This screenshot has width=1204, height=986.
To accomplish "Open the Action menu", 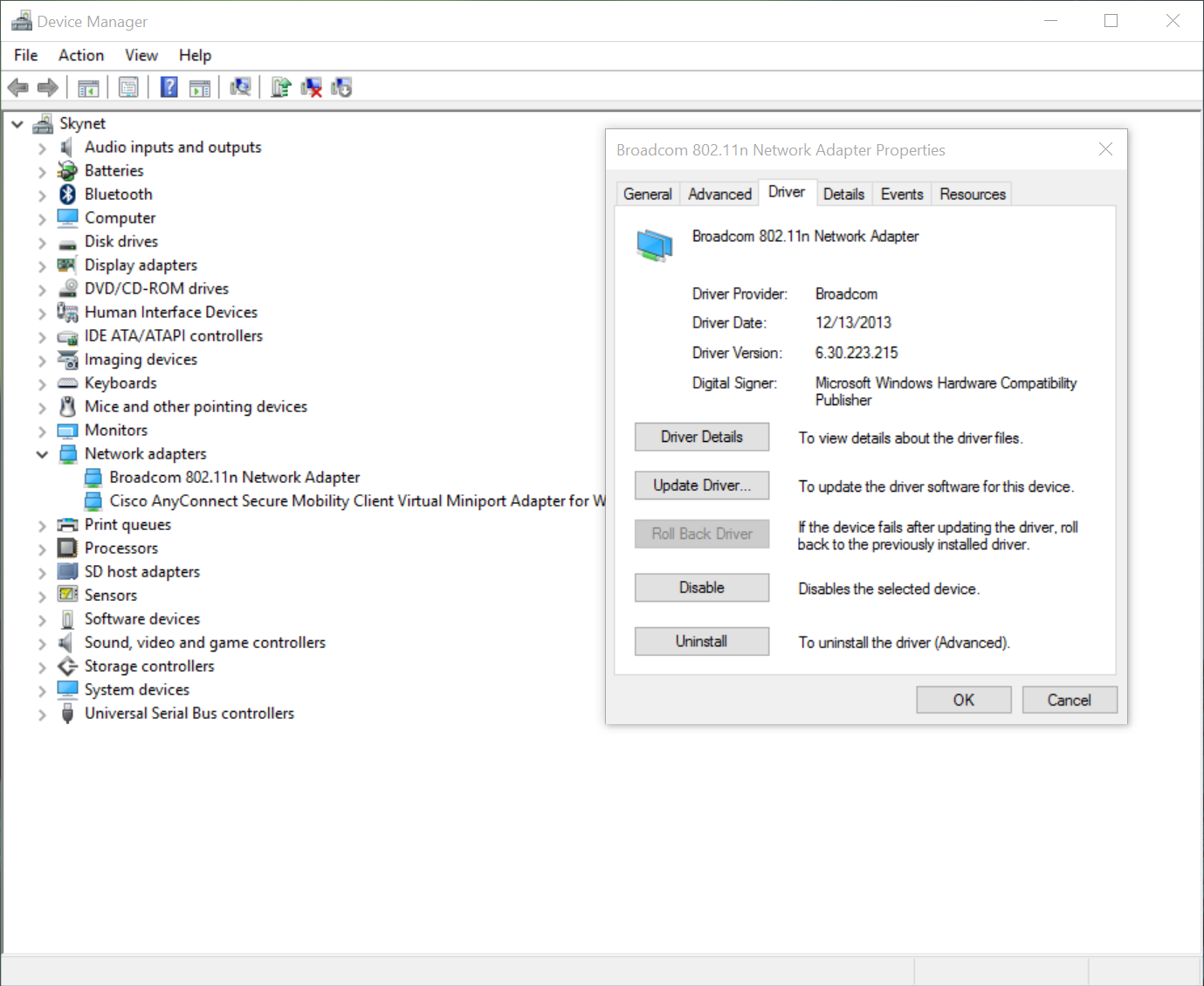I will [x=81, y=55].
